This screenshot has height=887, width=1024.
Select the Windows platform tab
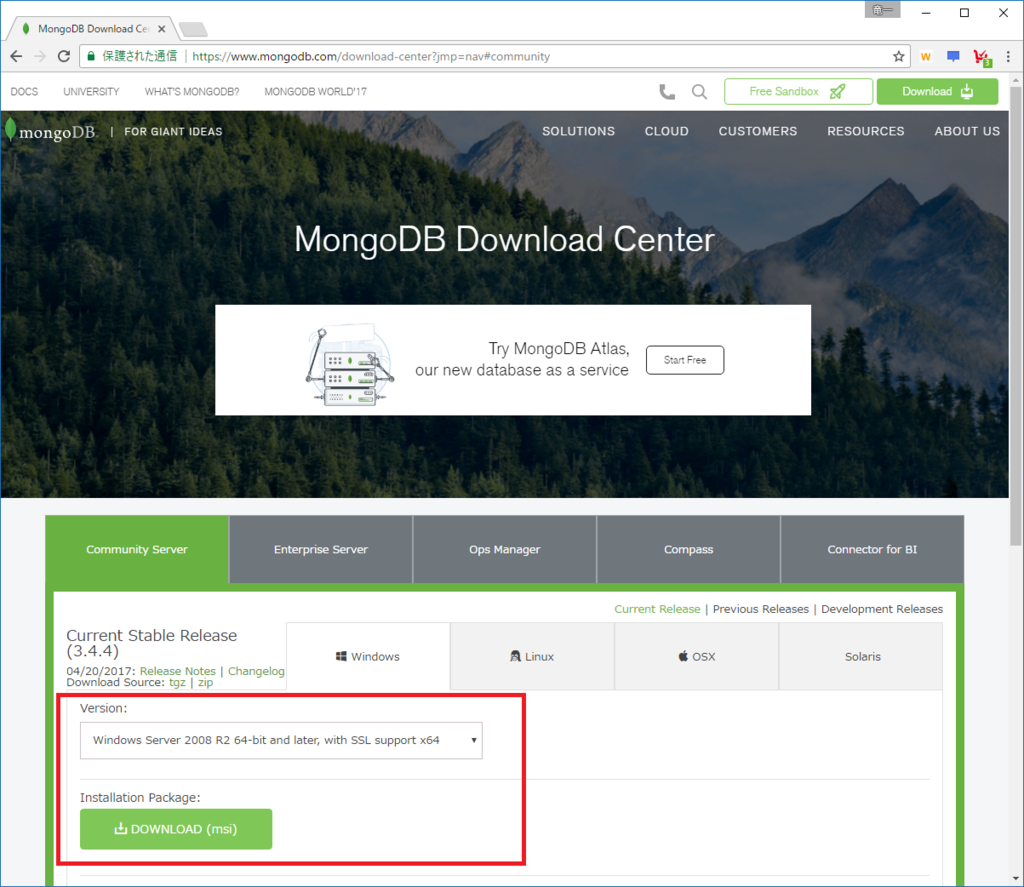(x=368, y=656)
